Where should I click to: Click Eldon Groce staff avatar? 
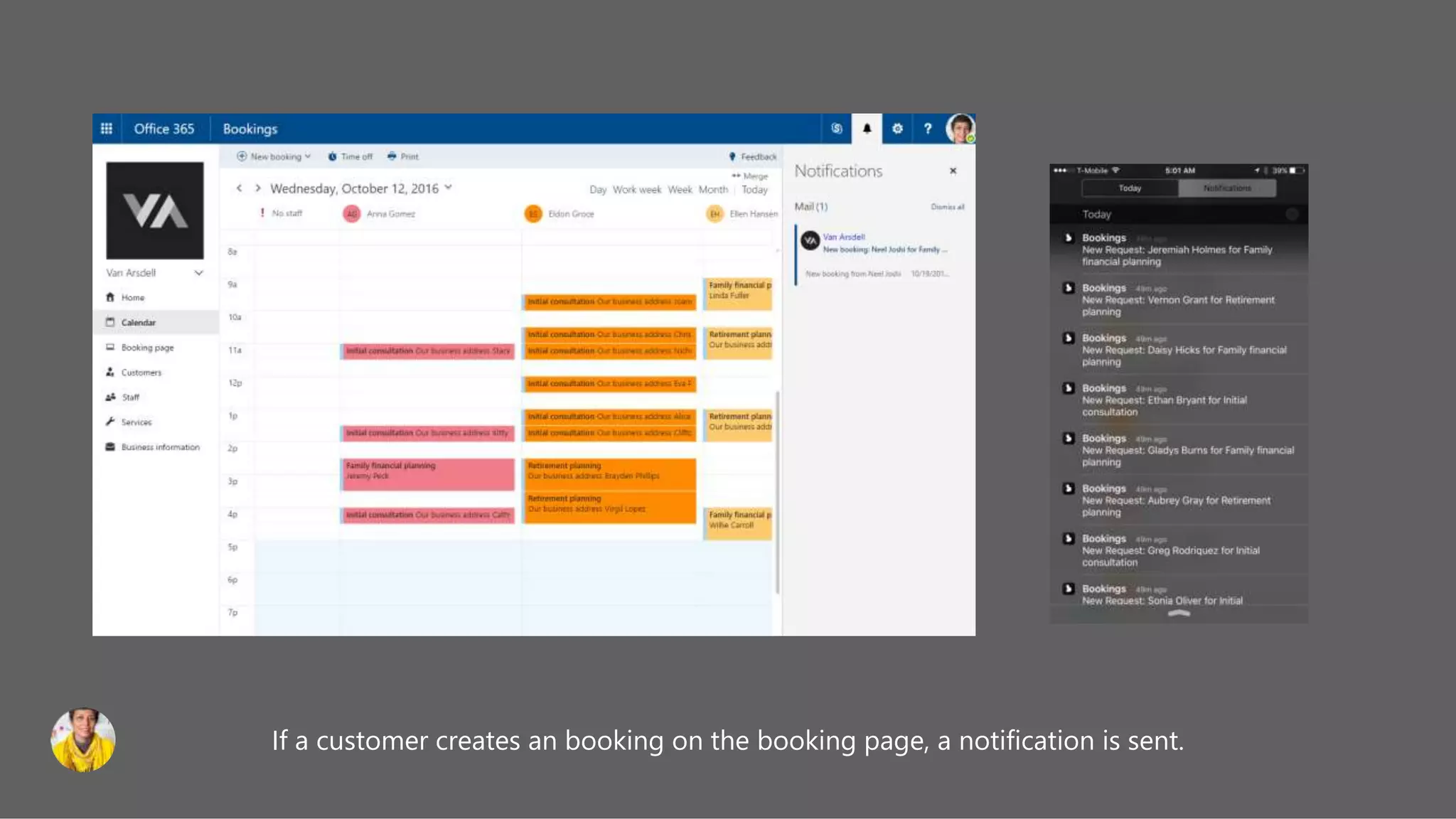pos(533,214)
